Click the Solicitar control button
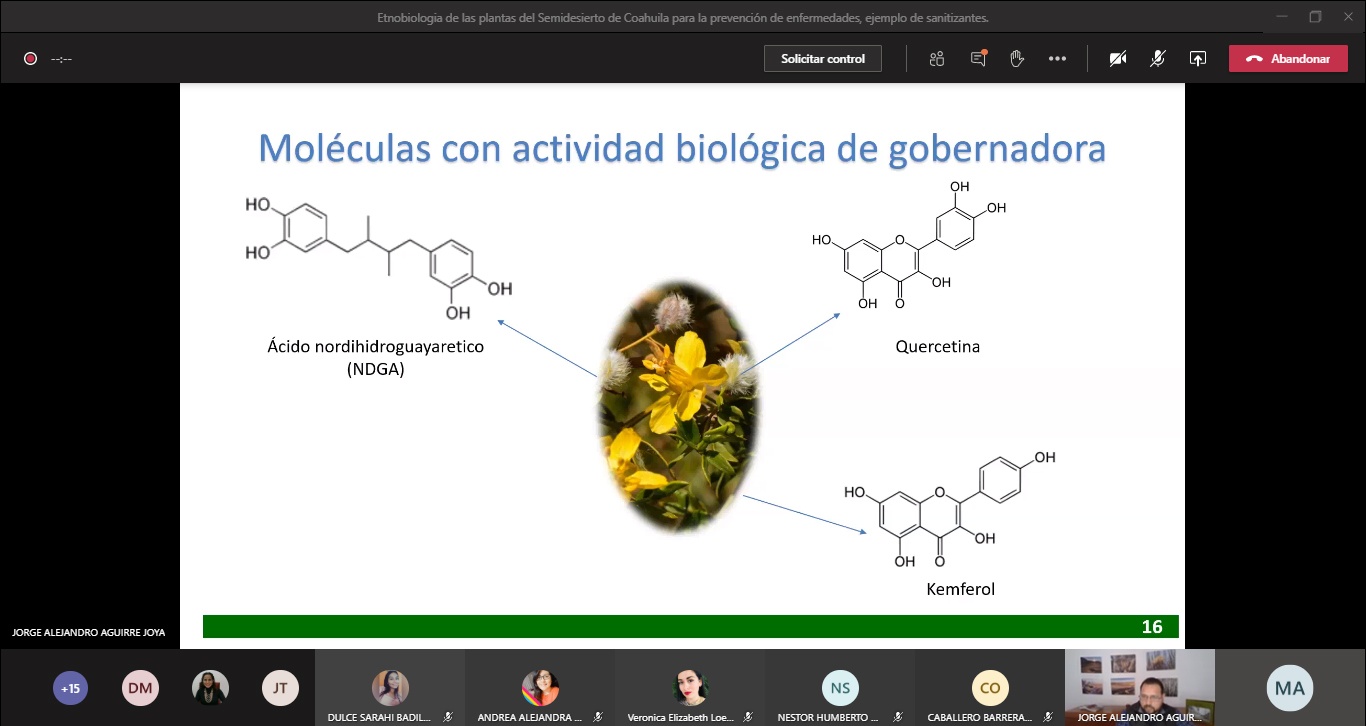Viewport: 1366px width, 726px height. click(x=823, y=59)
